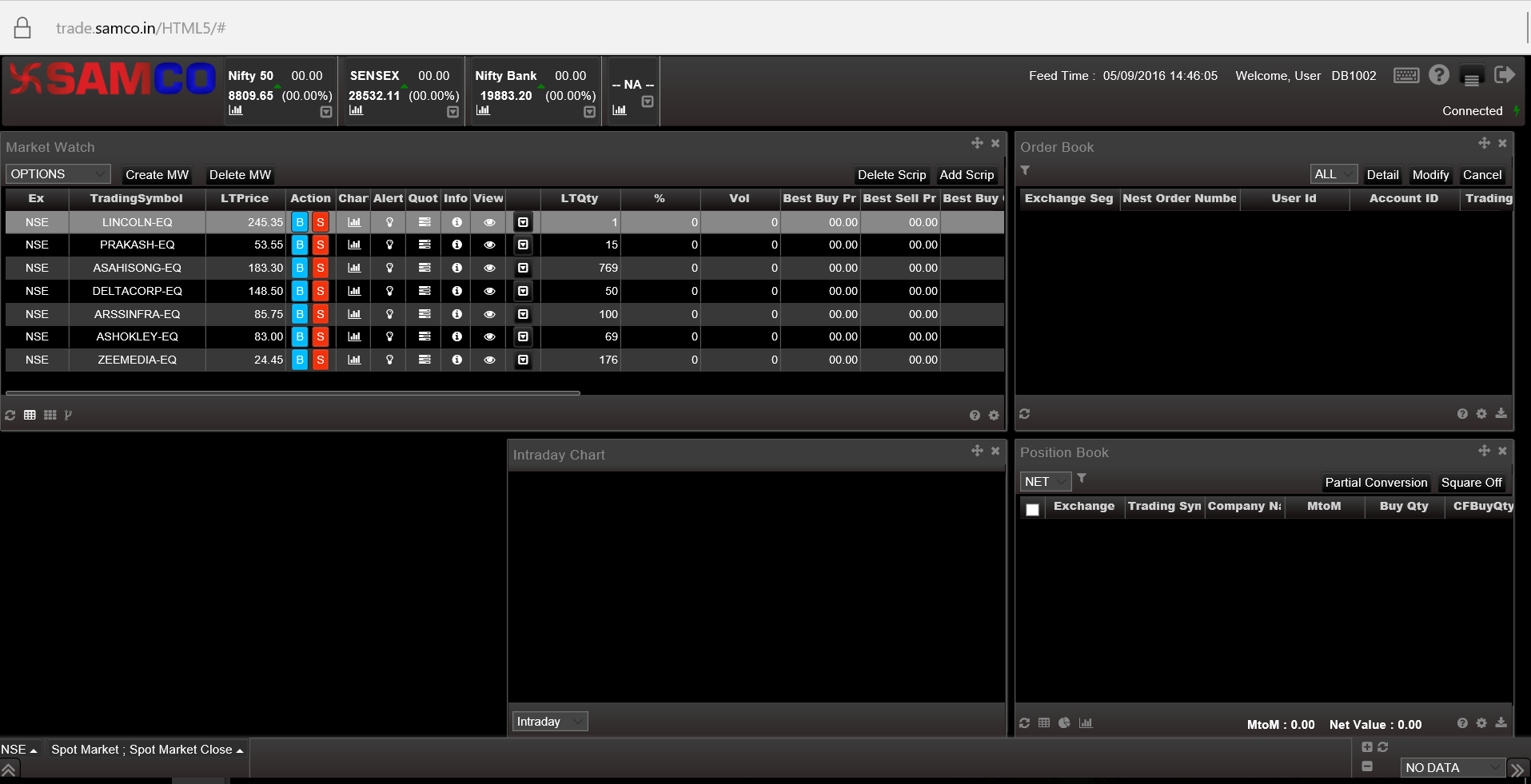Screen dimensions: 1531x784
Task: Open Order Book ALL filter dropdown
Action: click(1334, 173)
